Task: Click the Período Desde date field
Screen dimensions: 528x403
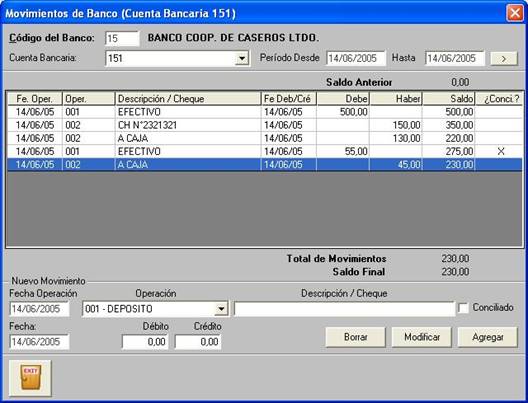Action: click(x=356, y=58)
